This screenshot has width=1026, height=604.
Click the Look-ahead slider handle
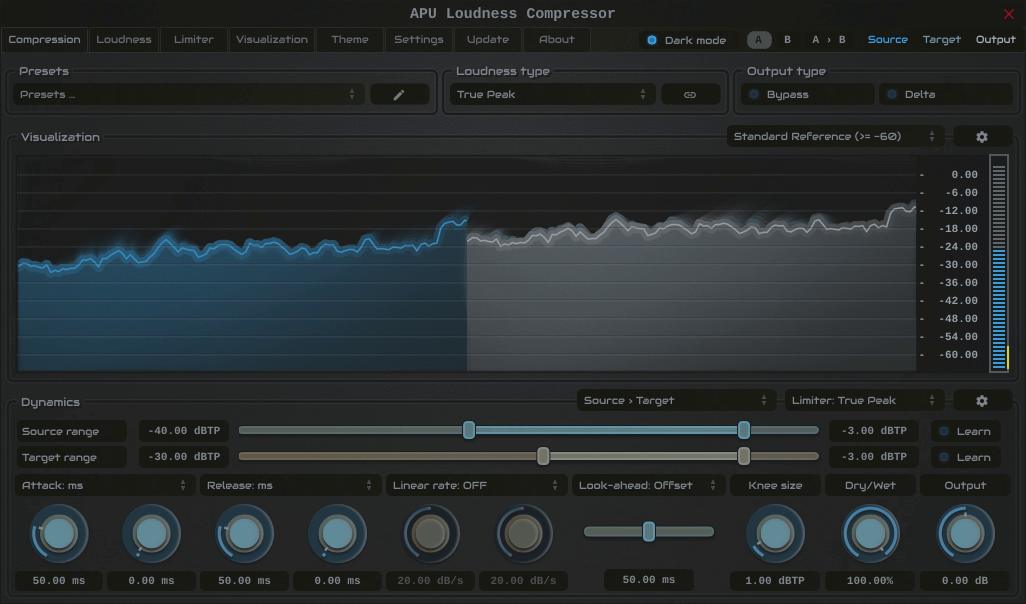tap(648, 531)
